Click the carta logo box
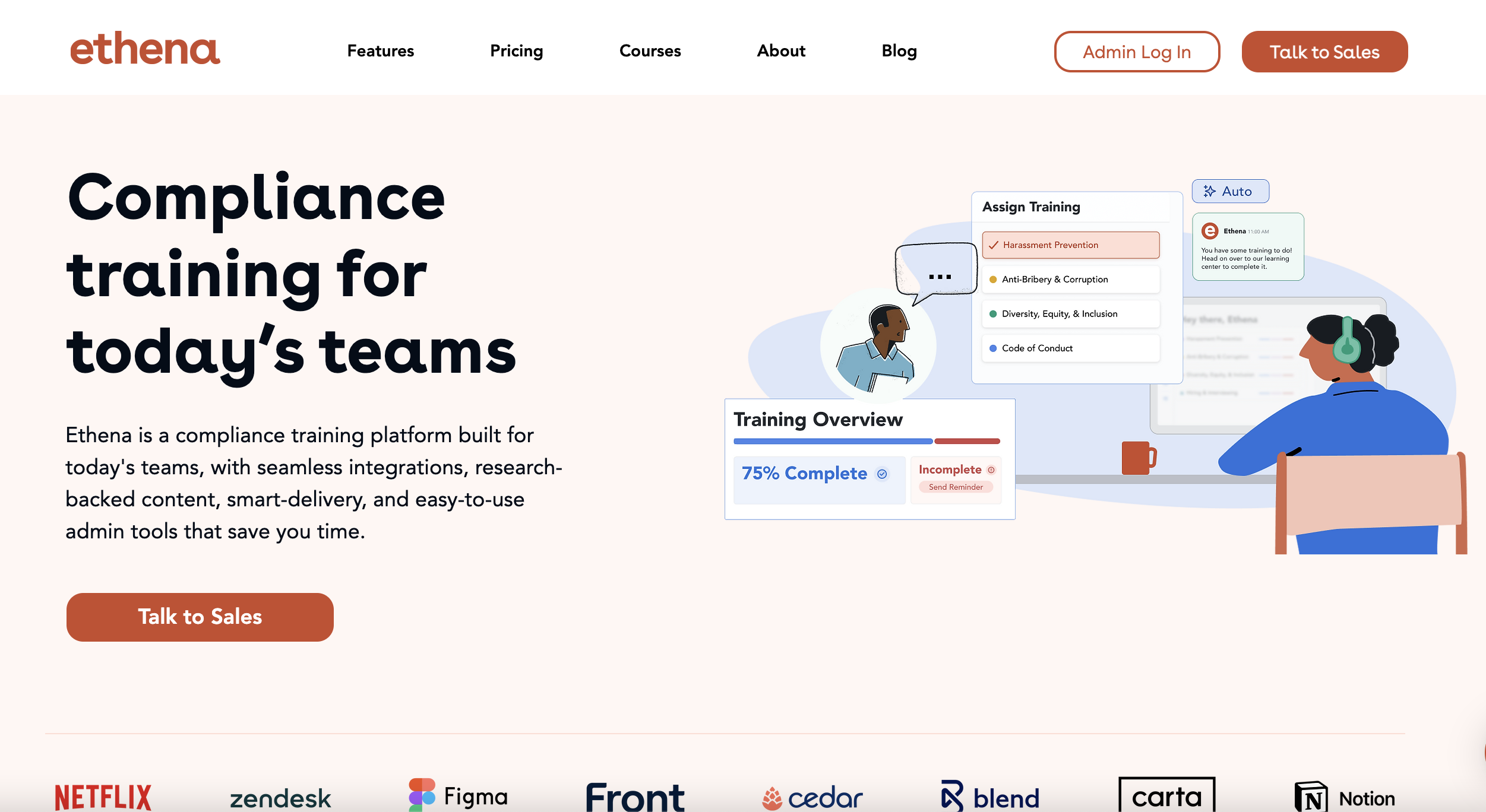1486x812 pixels. point(1166,795)
